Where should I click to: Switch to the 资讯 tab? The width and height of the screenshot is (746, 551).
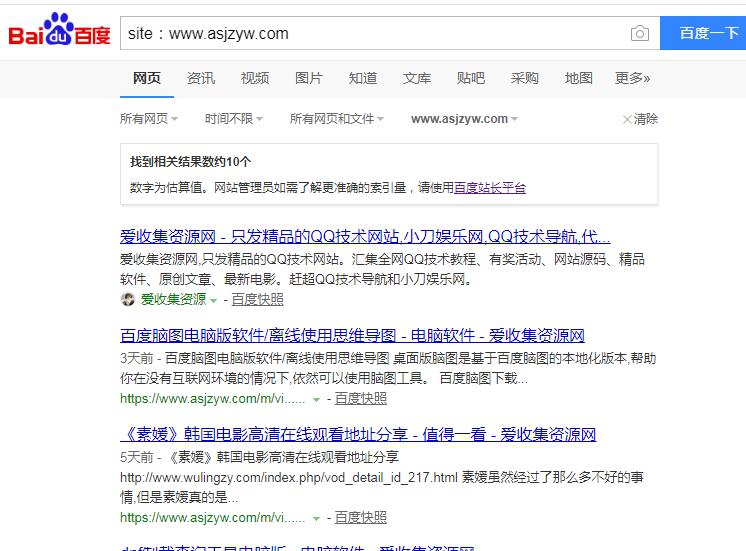coord(201,78)
